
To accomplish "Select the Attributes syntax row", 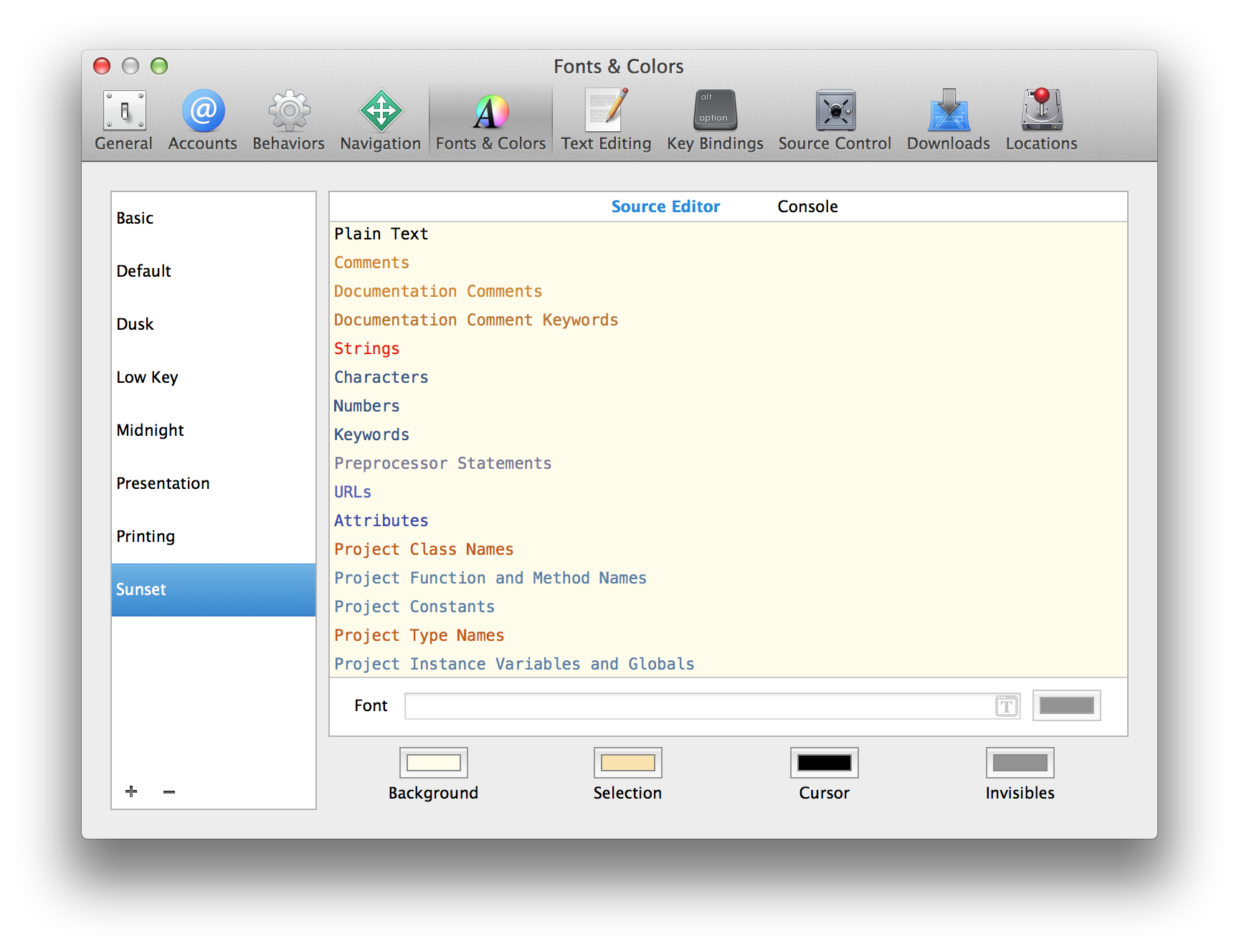I will [x=728, y=521].
